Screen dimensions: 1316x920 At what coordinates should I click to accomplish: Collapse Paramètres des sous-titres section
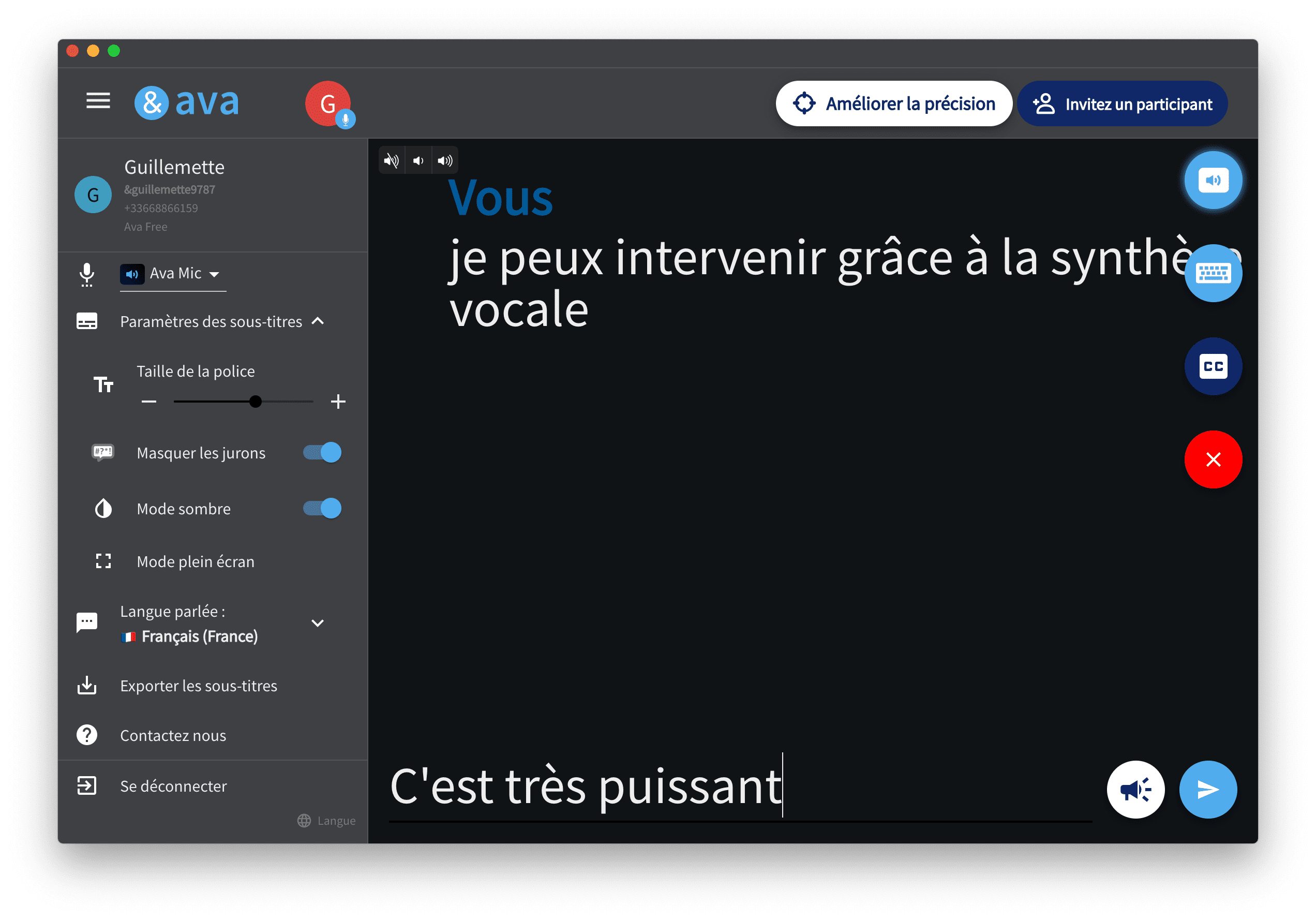(318, 321)
